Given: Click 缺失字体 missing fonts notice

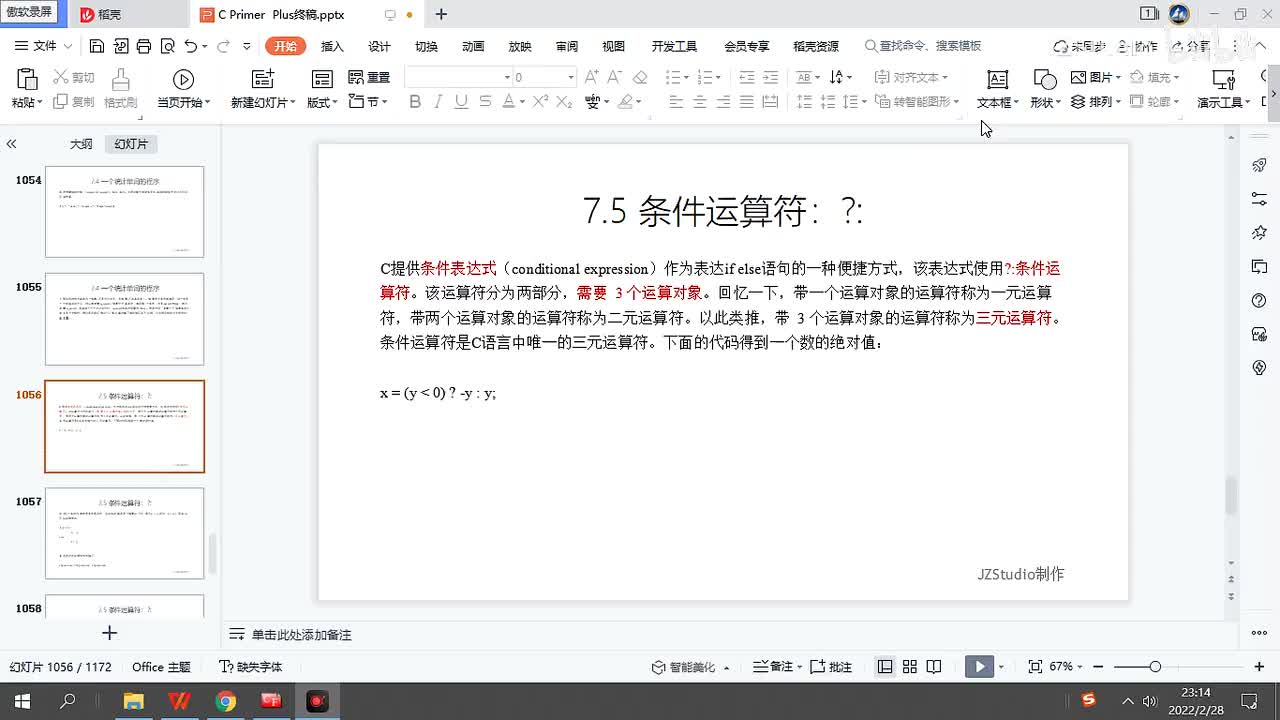Looking at the screenshot, I should click(251, 667).
